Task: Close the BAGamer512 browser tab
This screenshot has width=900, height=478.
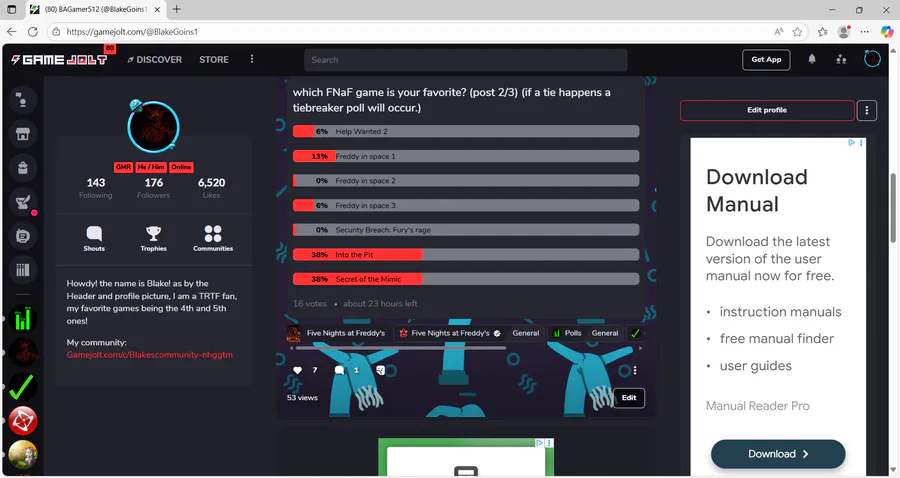Action: [157, 9]
